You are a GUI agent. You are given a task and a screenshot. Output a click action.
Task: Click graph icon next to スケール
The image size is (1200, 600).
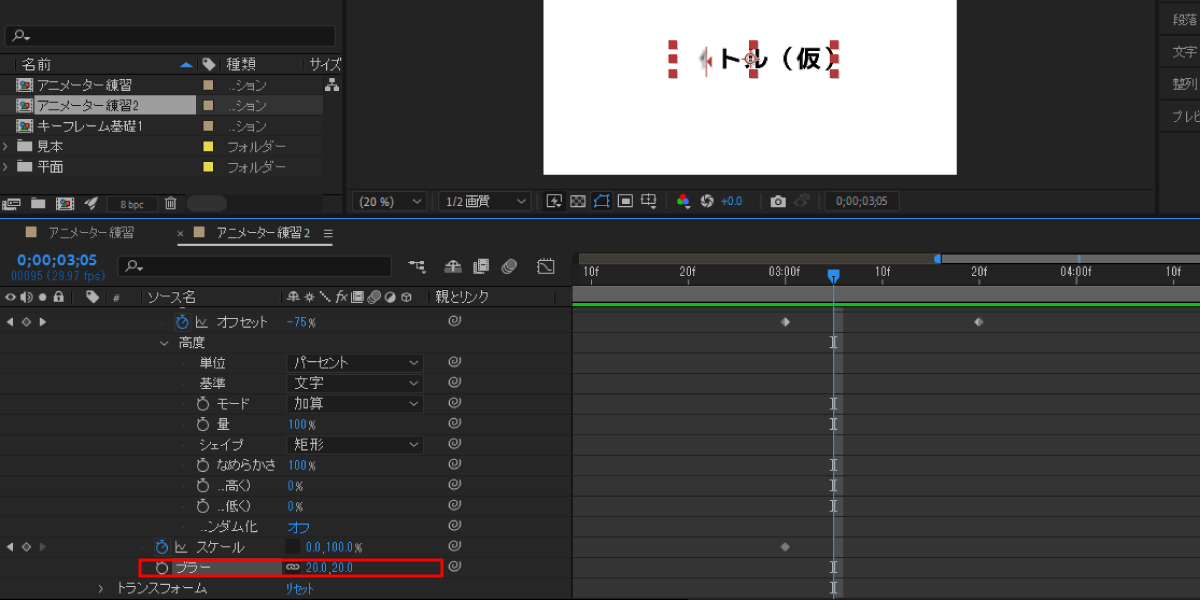[181, 547]
